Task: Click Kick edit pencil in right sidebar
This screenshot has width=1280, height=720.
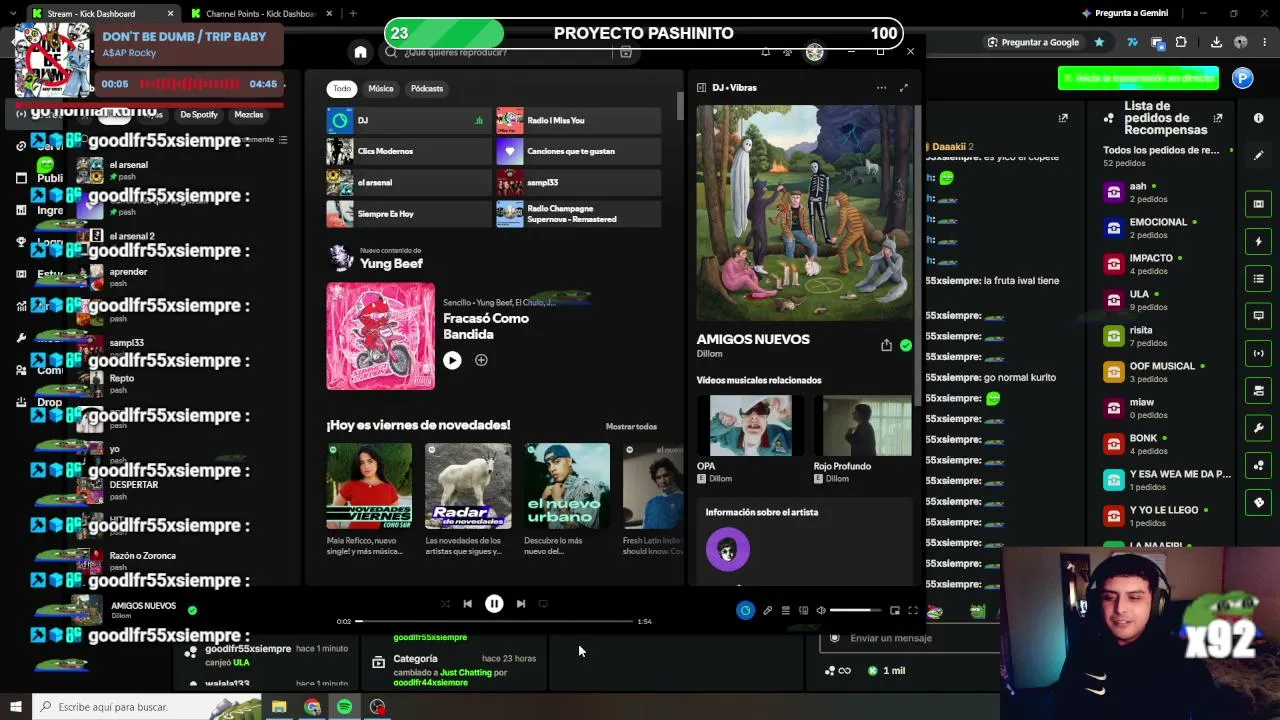Action: tap(1259, 155)
